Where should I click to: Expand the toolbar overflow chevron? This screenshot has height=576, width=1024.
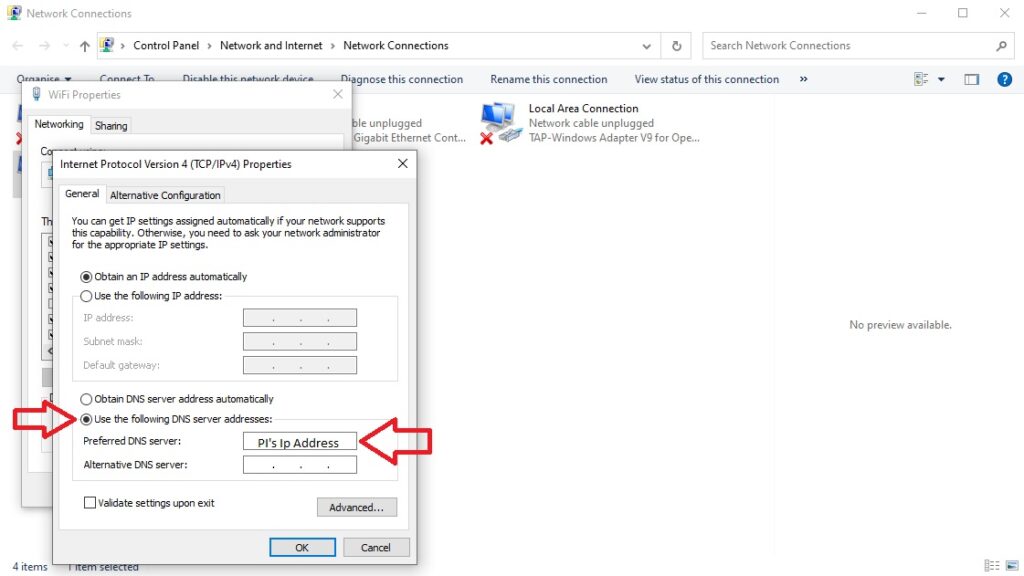(804, 79)
